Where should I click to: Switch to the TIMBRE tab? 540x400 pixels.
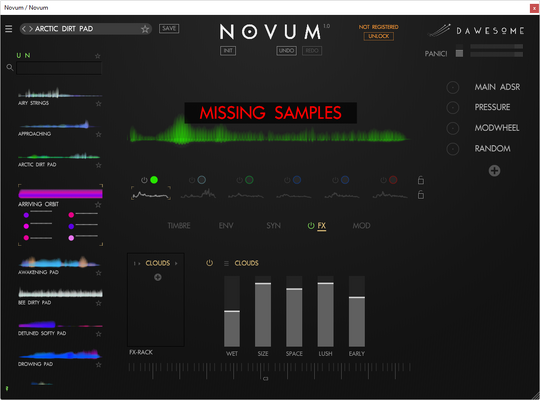coord(179,226)
